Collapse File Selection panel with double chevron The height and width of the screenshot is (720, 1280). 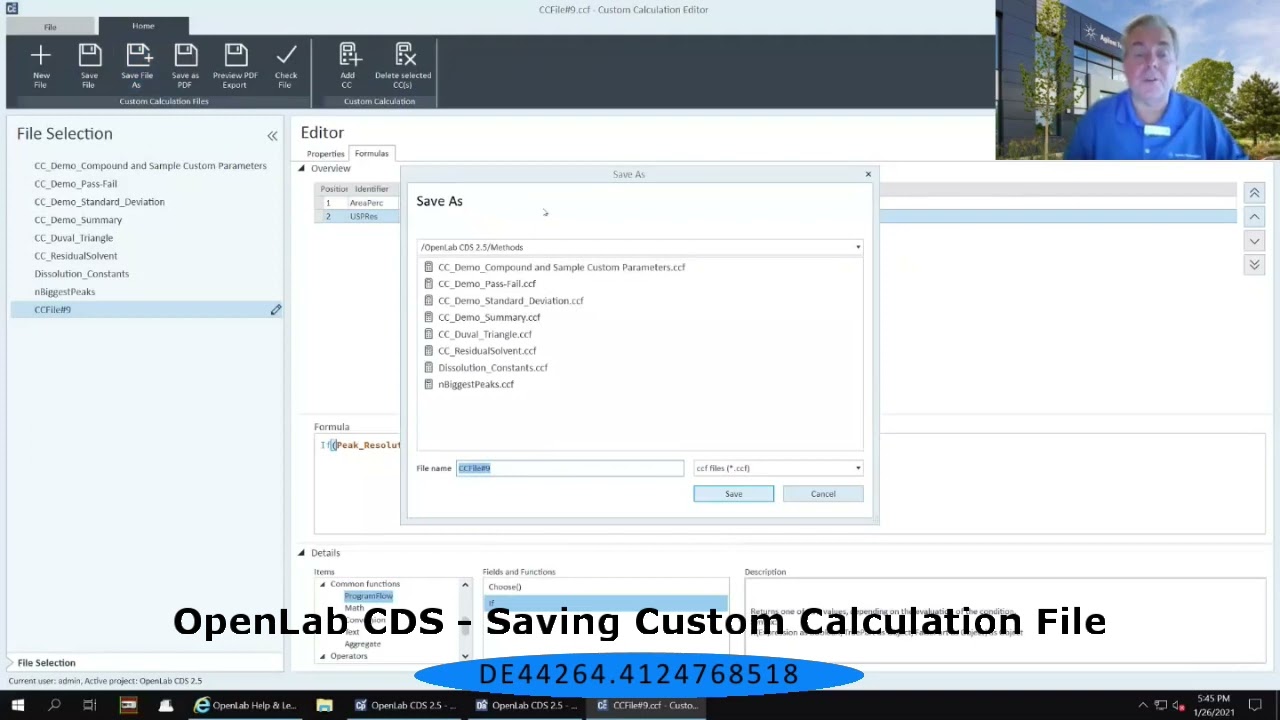(x=272, y=135)
